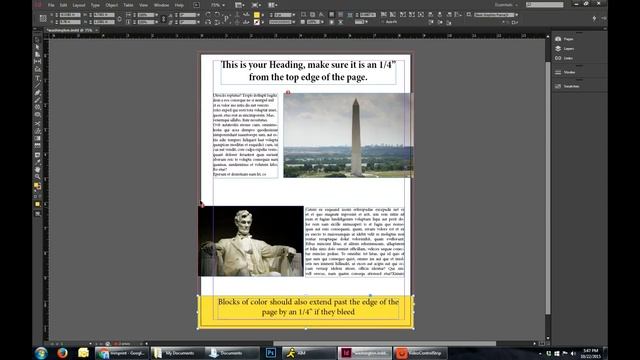Viewport: 640px width, 360px height.
Task: Open the Help menu
Action: 179,5
